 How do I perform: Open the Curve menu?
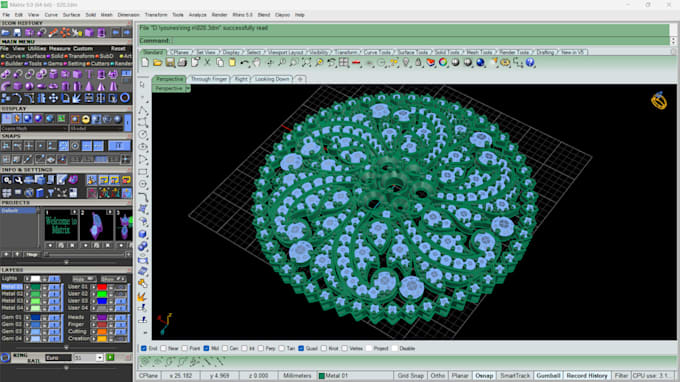51,15
